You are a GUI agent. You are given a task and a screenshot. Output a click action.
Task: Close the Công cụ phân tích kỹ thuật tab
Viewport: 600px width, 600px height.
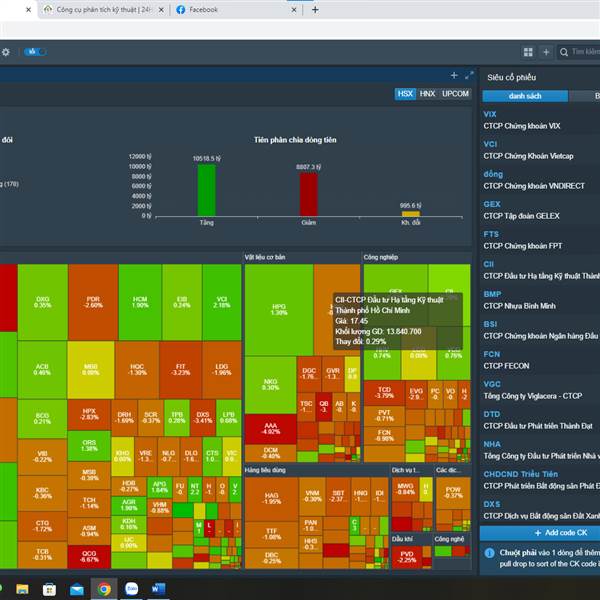161,10
